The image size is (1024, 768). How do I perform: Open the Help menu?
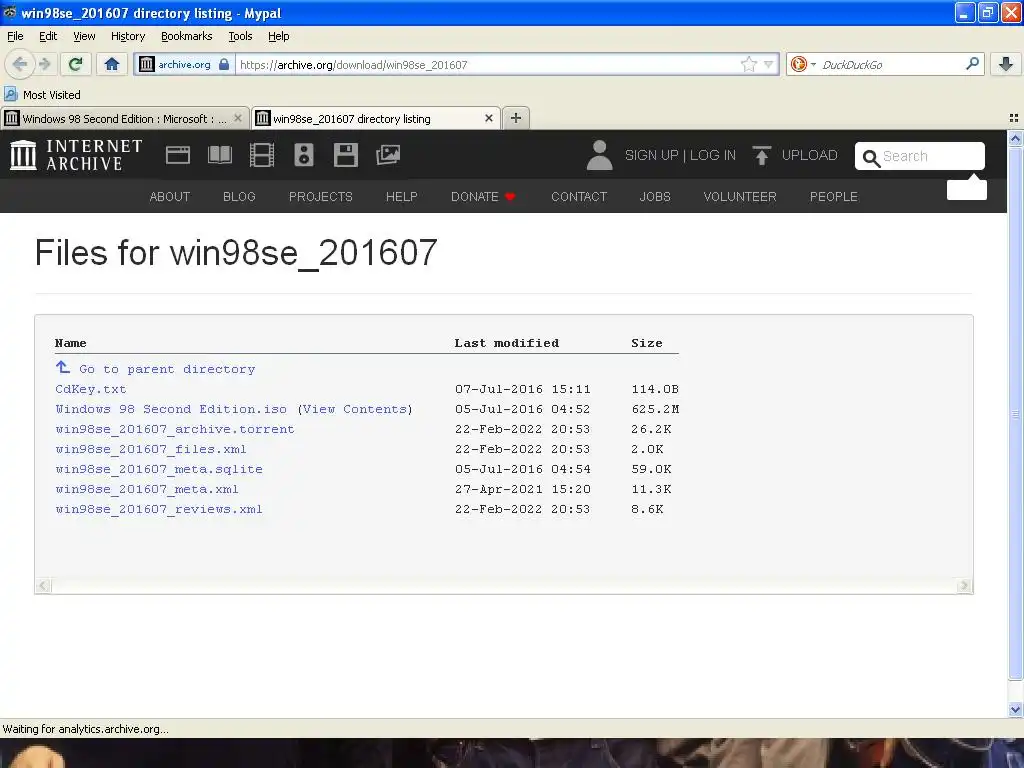tap(278, 36)
